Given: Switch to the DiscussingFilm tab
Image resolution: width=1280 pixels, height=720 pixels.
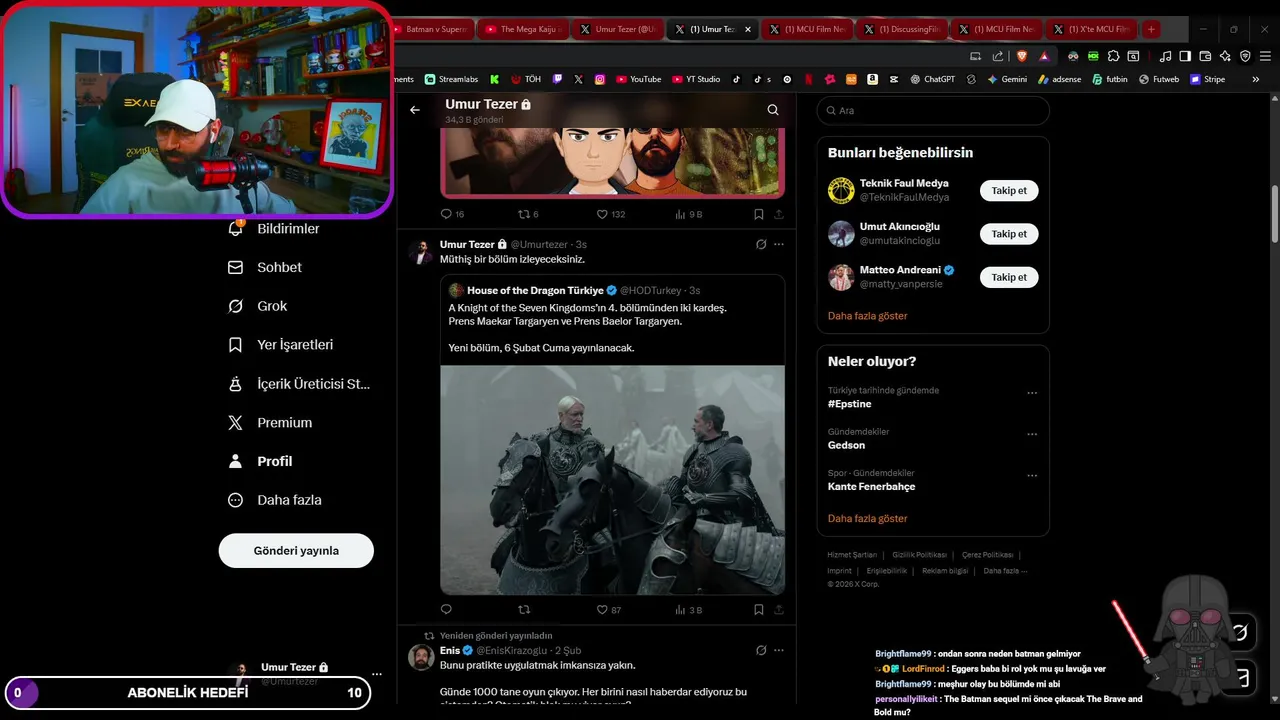Looking at the screenshot, I should pos(902,29).
